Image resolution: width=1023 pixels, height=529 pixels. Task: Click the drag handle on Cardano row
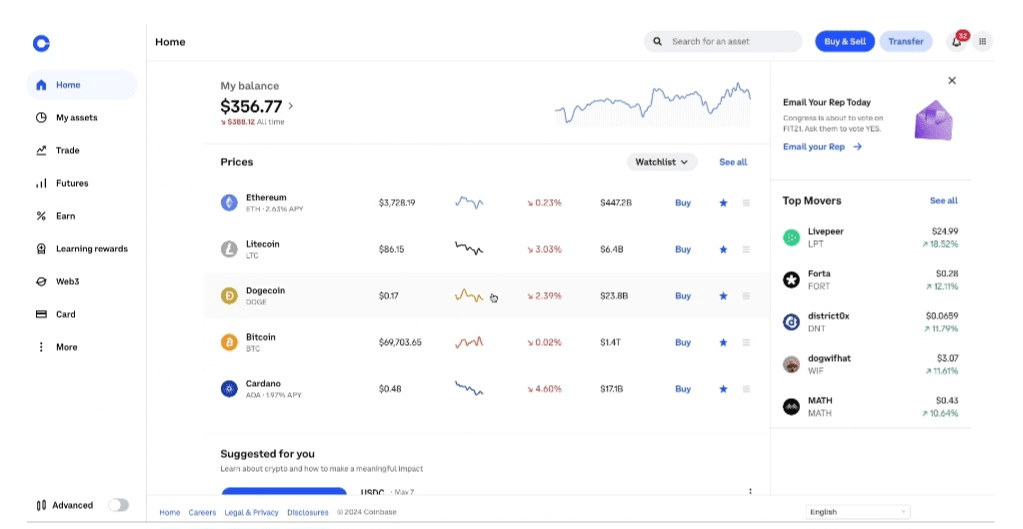click(746, 389)
